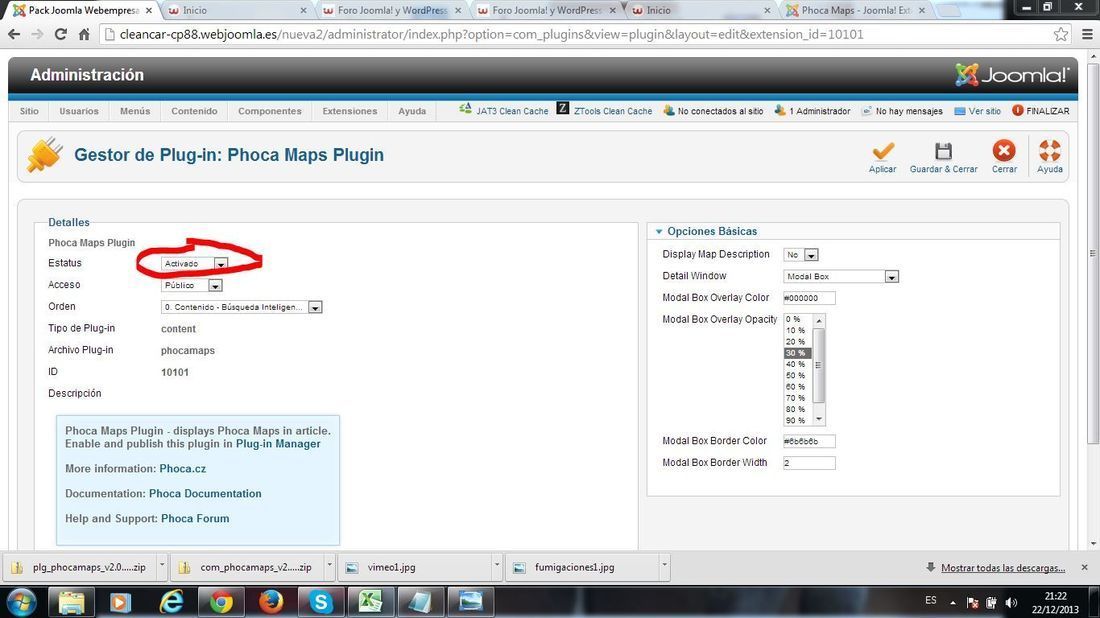Image resolution: width=1100 pixels, height=618 pixels.
Task: Close the downloads bar
Action: tap(1085, 567)
